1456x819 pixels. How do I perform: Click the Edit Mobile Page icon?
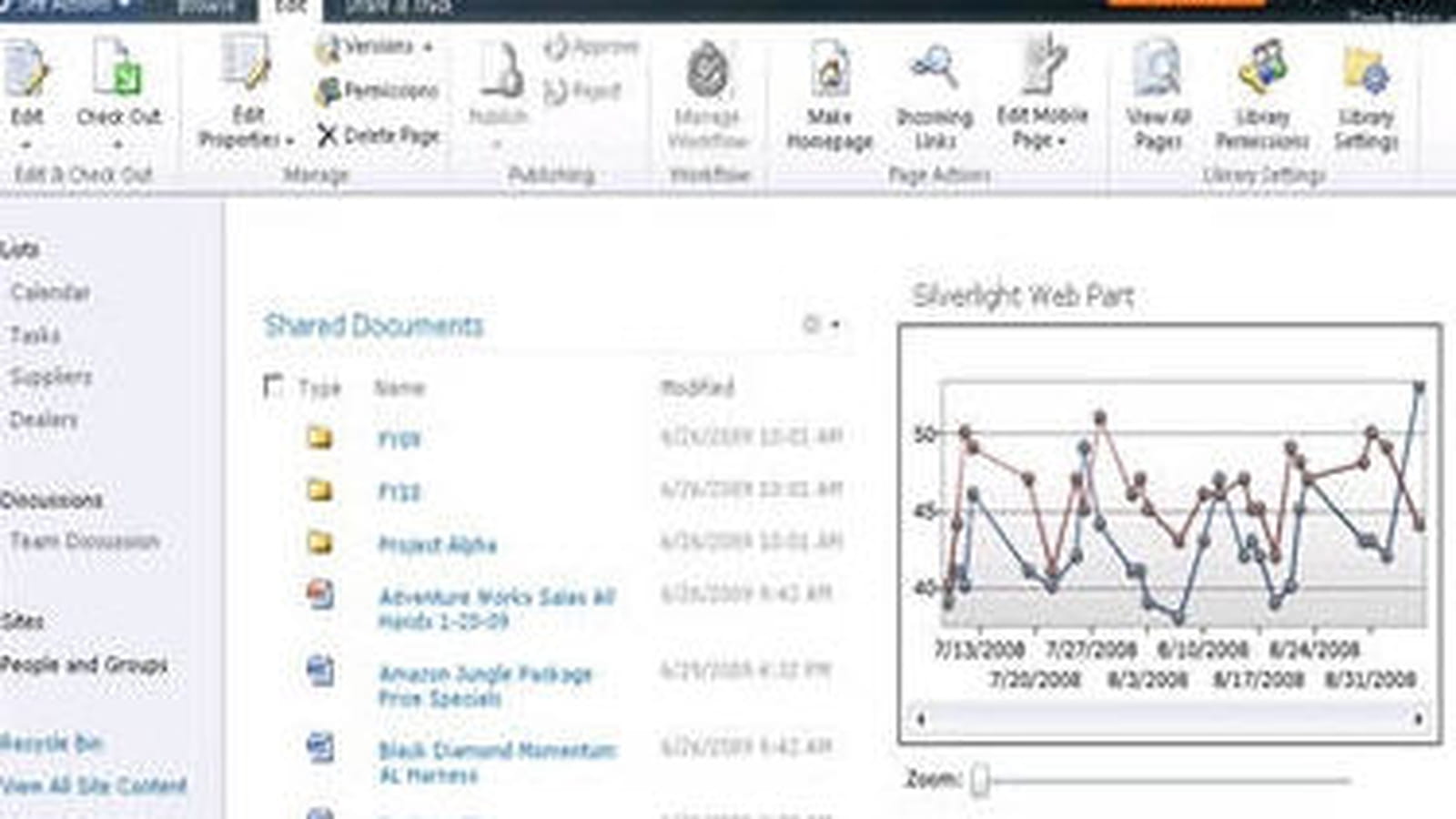pyautogui.click(x=1043, y=66)
